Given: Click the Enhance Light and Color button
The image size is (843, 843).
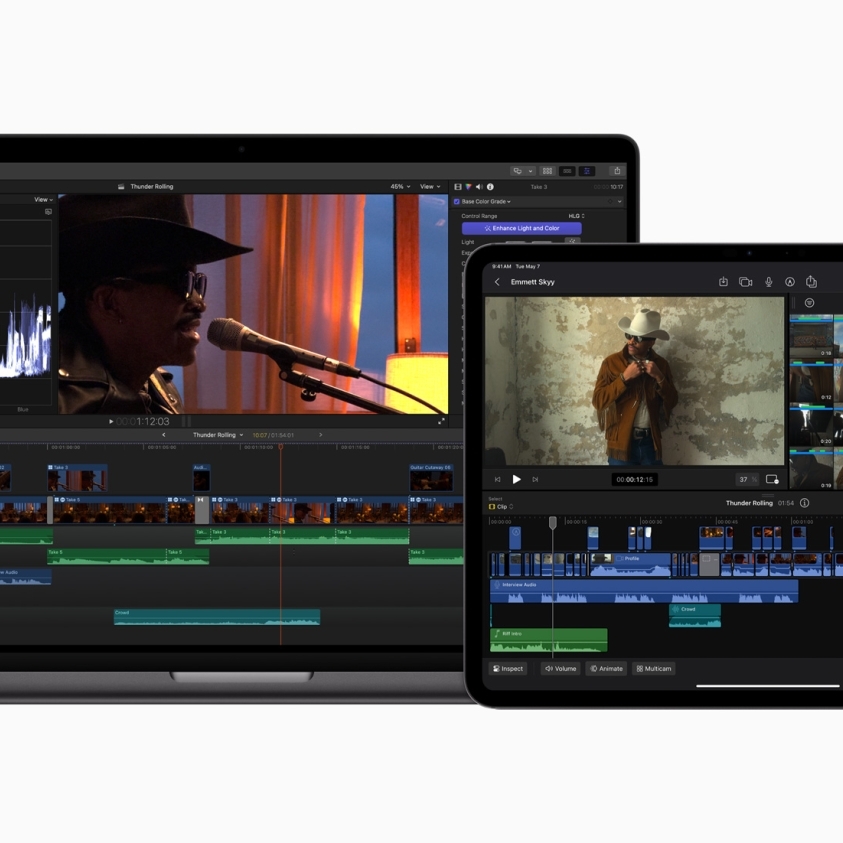Looking at the screenshot, I should point(521,228).
